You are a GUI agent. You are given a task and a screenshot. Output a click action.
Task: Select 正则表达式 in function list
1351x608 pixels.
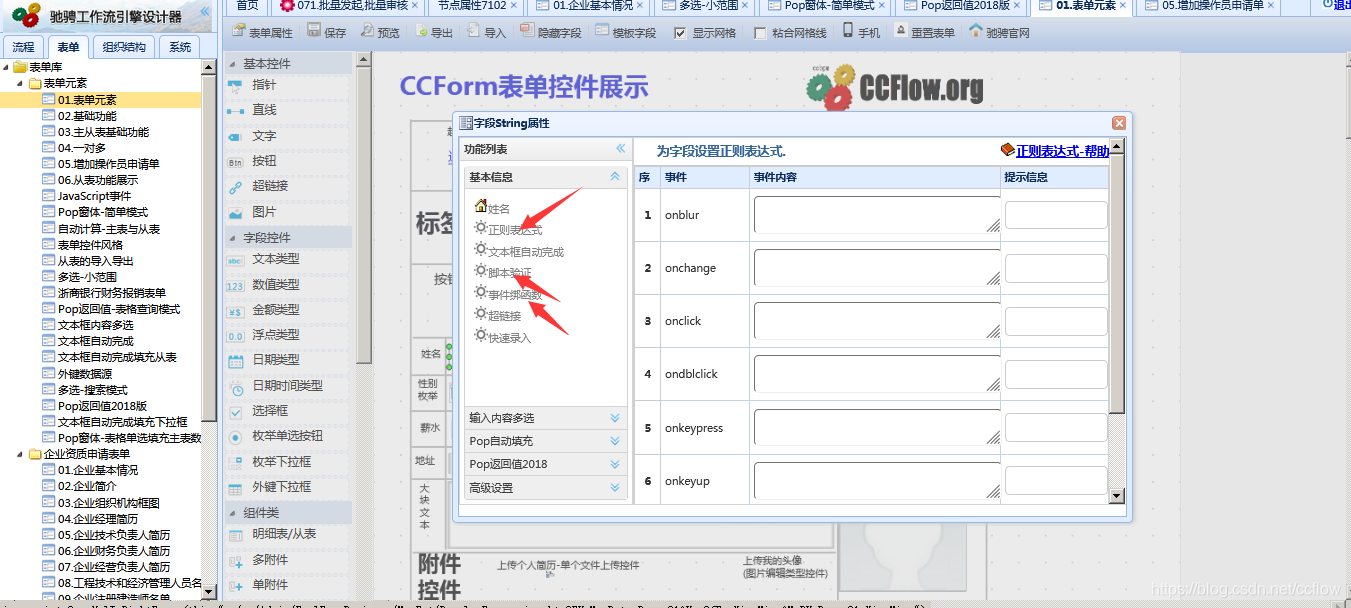[x=515, y=230]
